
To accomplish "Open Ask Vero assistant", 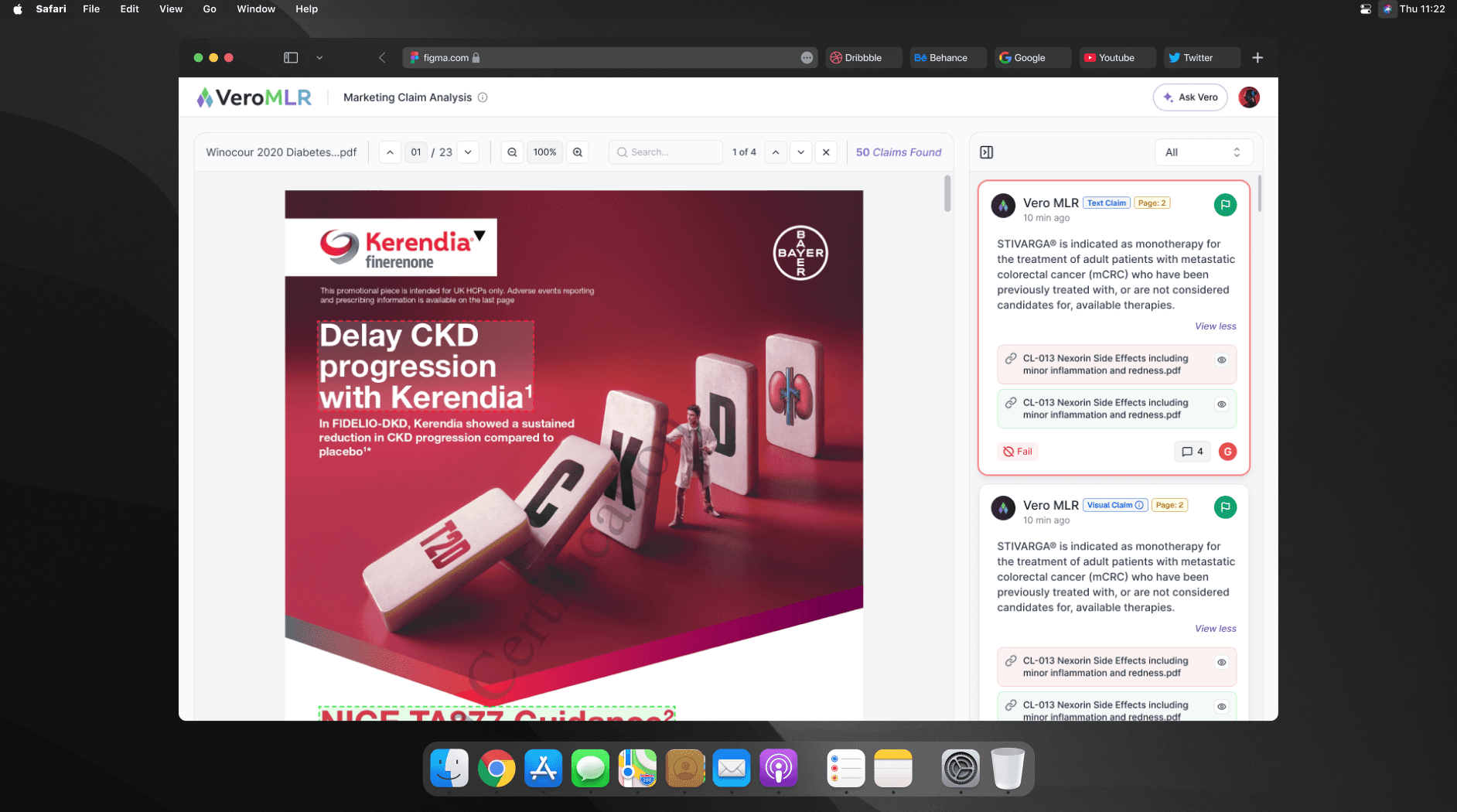I will click(x=1190, y=97).
